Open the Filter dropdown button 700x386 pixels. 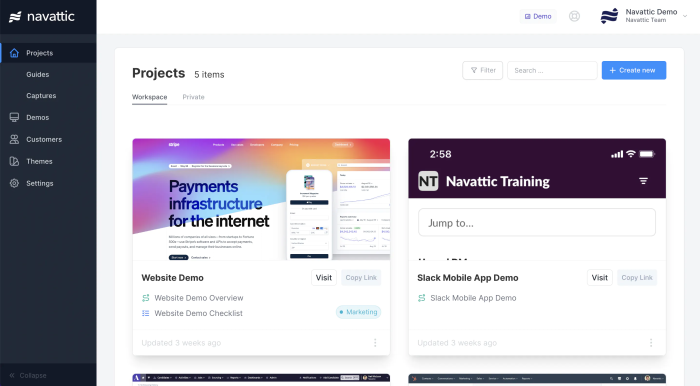pyautogui.click(x=483, y=71)
